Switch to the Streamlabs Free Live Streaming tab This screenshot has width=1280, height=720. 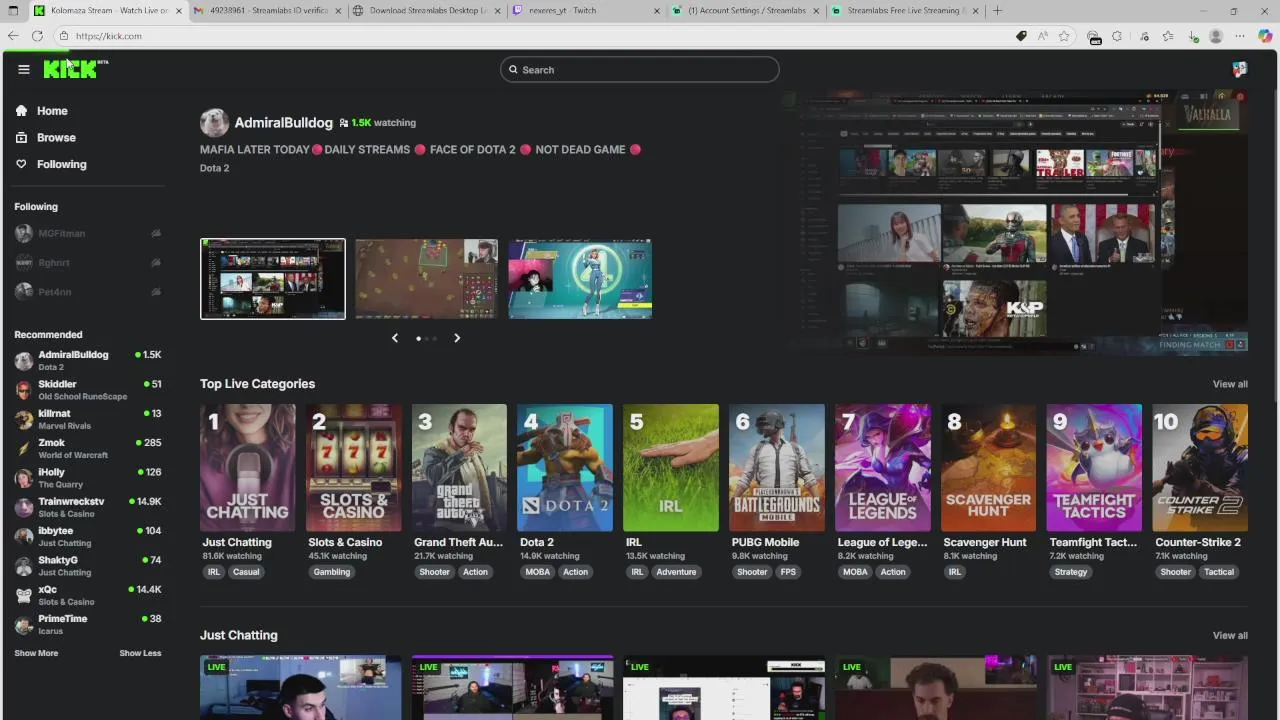[x=905, y=11]
